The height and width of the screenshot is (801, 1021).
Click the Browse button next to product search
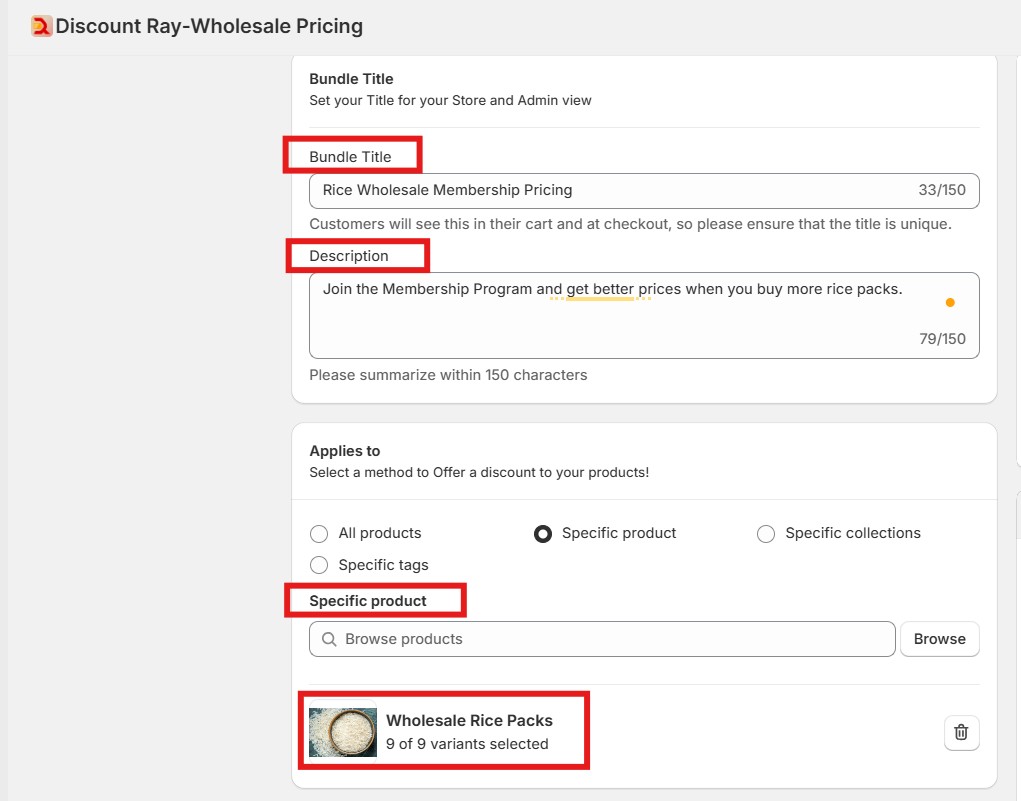pyautogui.click(x=939, y=638)
